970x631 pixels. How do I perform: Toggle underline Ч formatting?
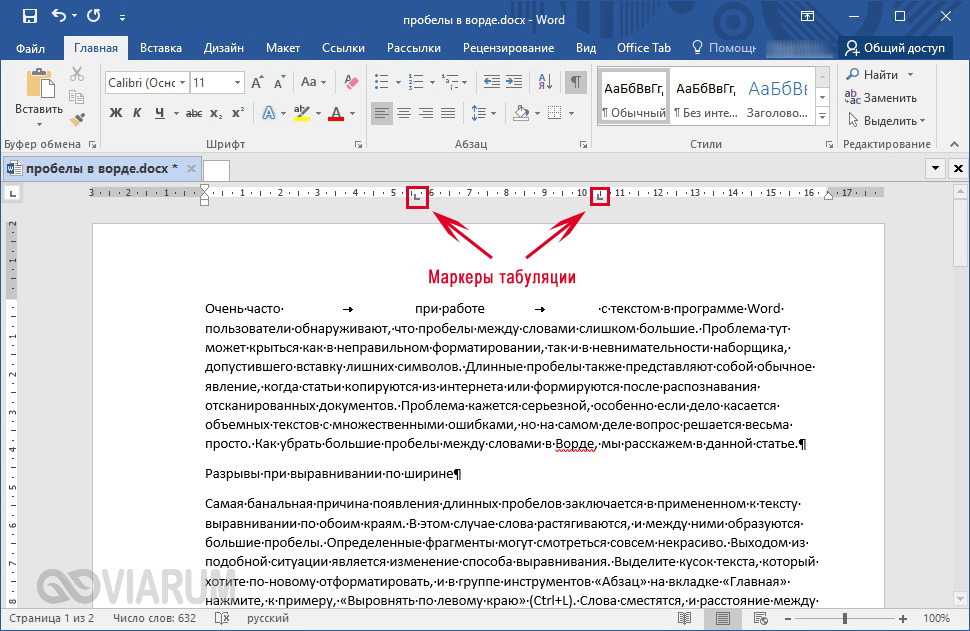160,113
